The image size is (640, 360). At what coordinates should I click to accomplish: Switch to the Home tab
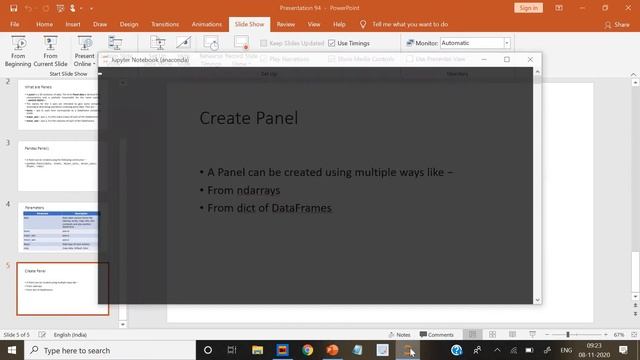pos(44,24)
